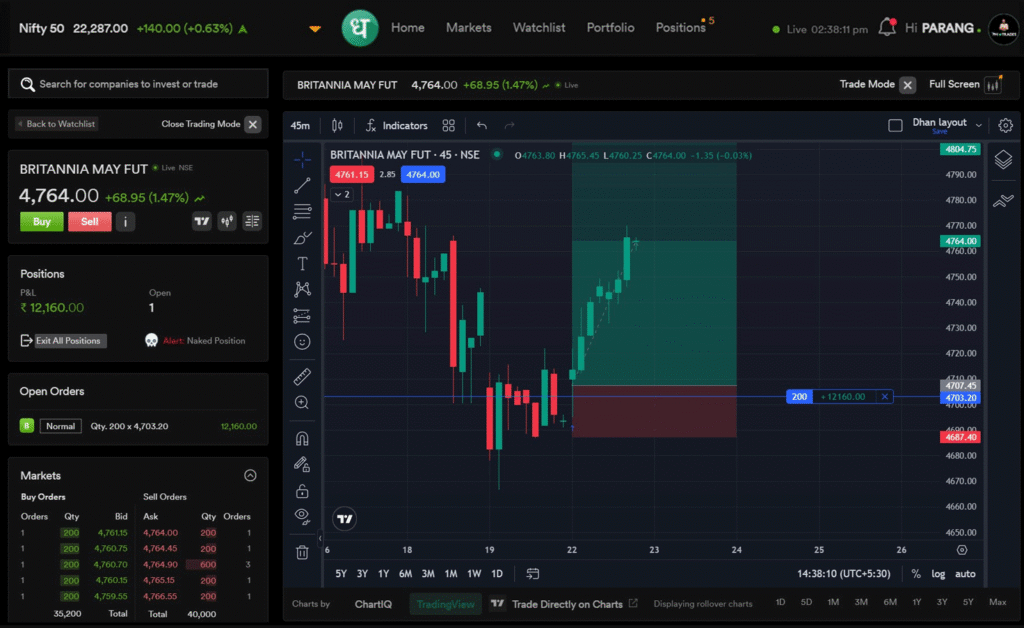
Task: Open the Watchlist tab in navigation
Action: click(539, 28)
